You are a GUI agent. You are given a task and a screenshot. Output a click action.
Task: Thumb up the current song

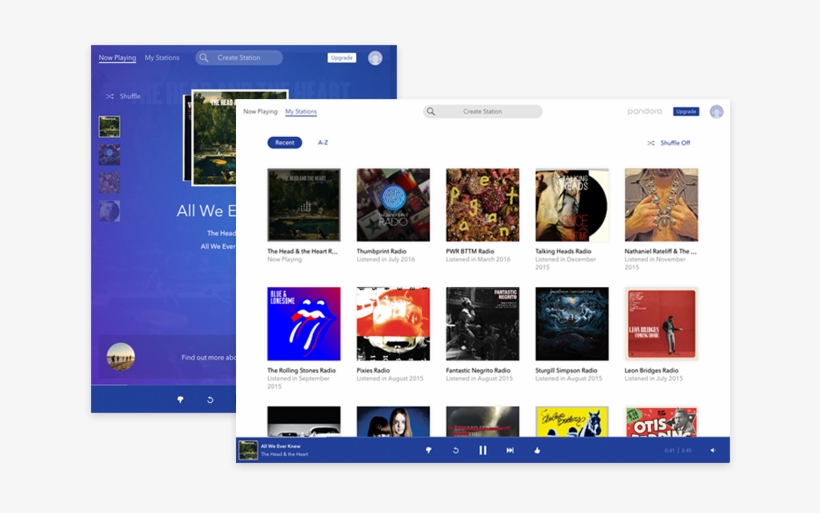[x=537, y=450]
